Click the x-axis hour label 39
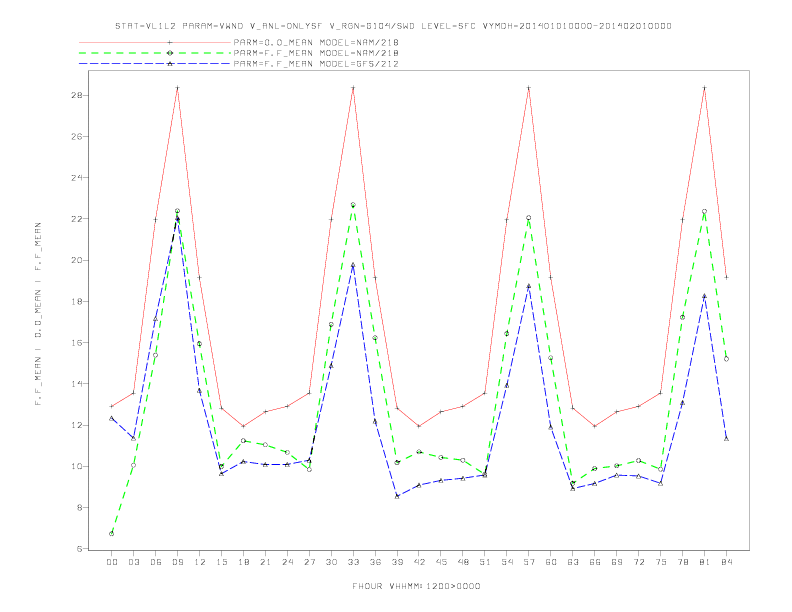 397,562
